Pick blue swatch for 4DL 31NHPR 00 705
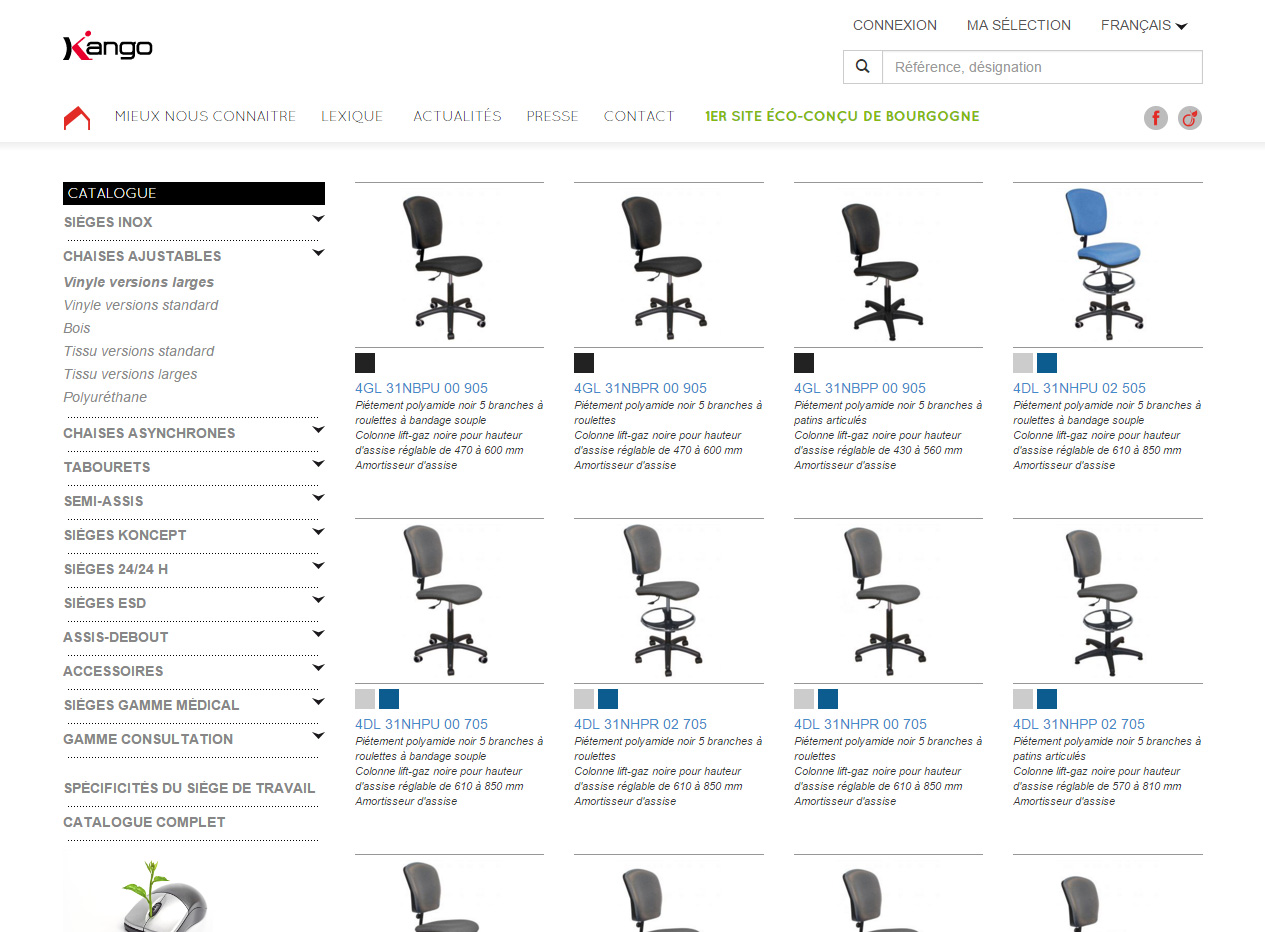The height and width of the screenshot is (932, 1265). [x=828, y=699]
